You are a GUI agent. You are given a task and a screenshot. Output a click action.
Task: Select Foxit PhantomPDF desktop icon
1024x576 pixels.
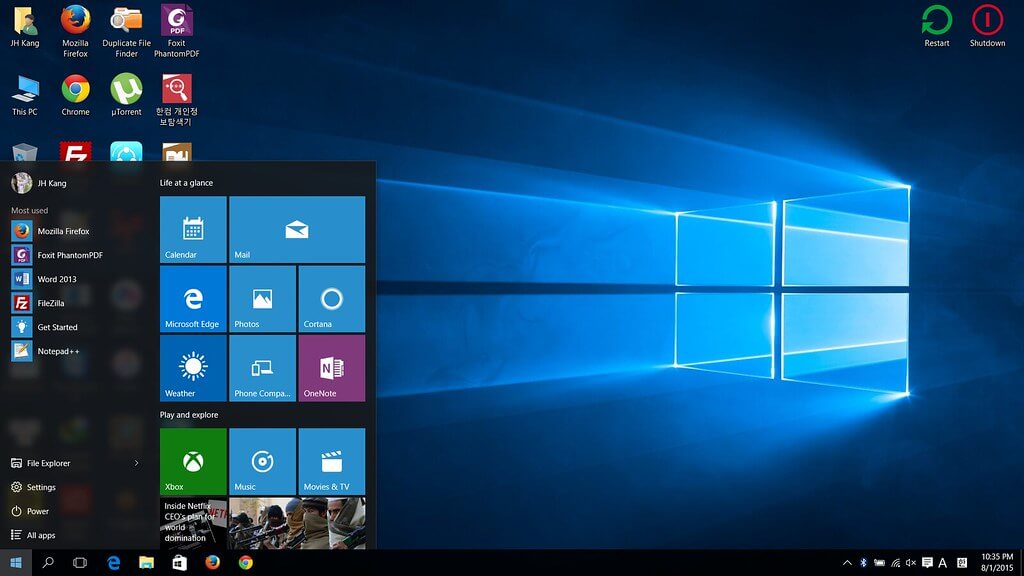(x=176, y=31)
